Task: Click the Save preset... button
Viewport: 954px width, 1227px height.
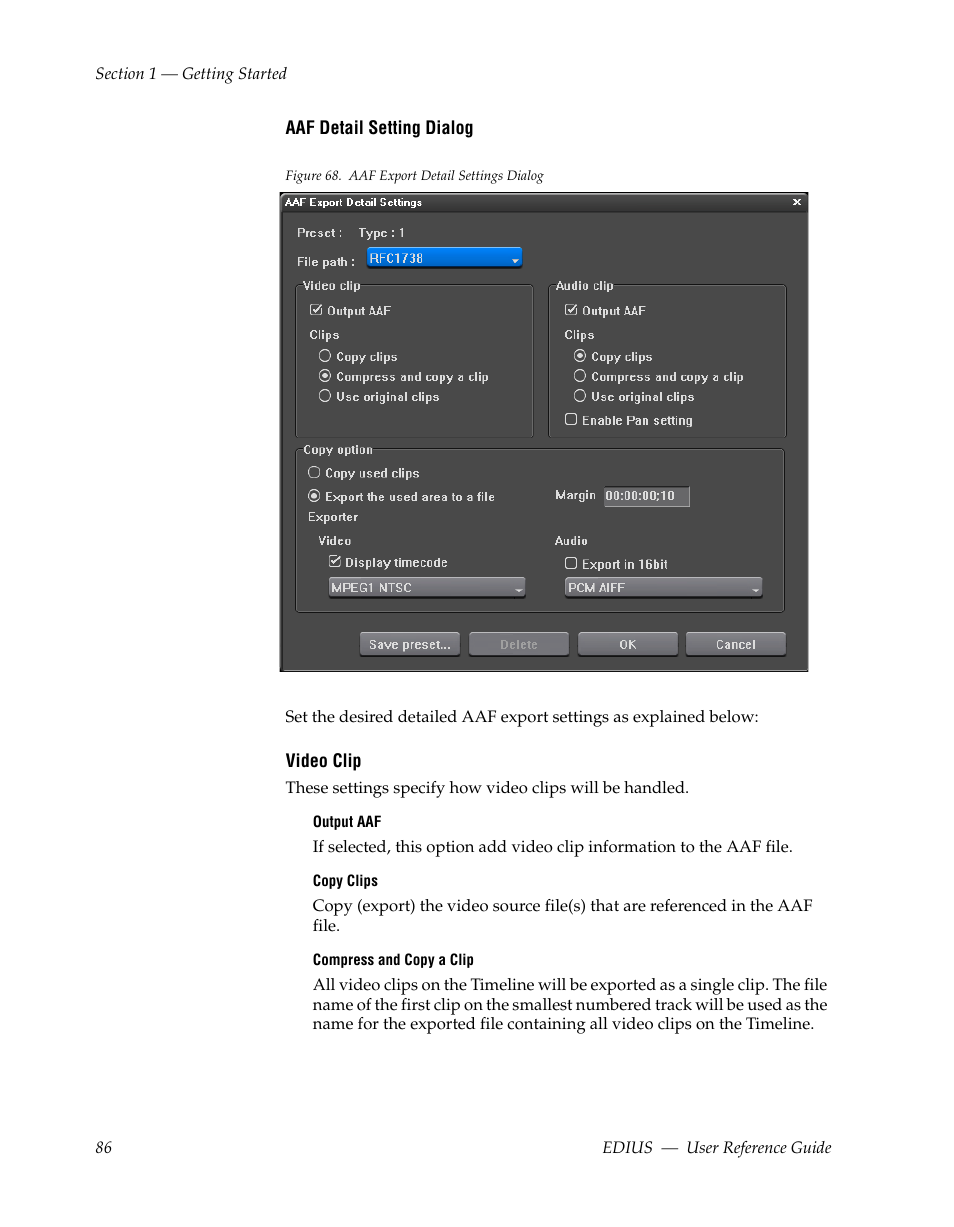Action: [410, 645]
